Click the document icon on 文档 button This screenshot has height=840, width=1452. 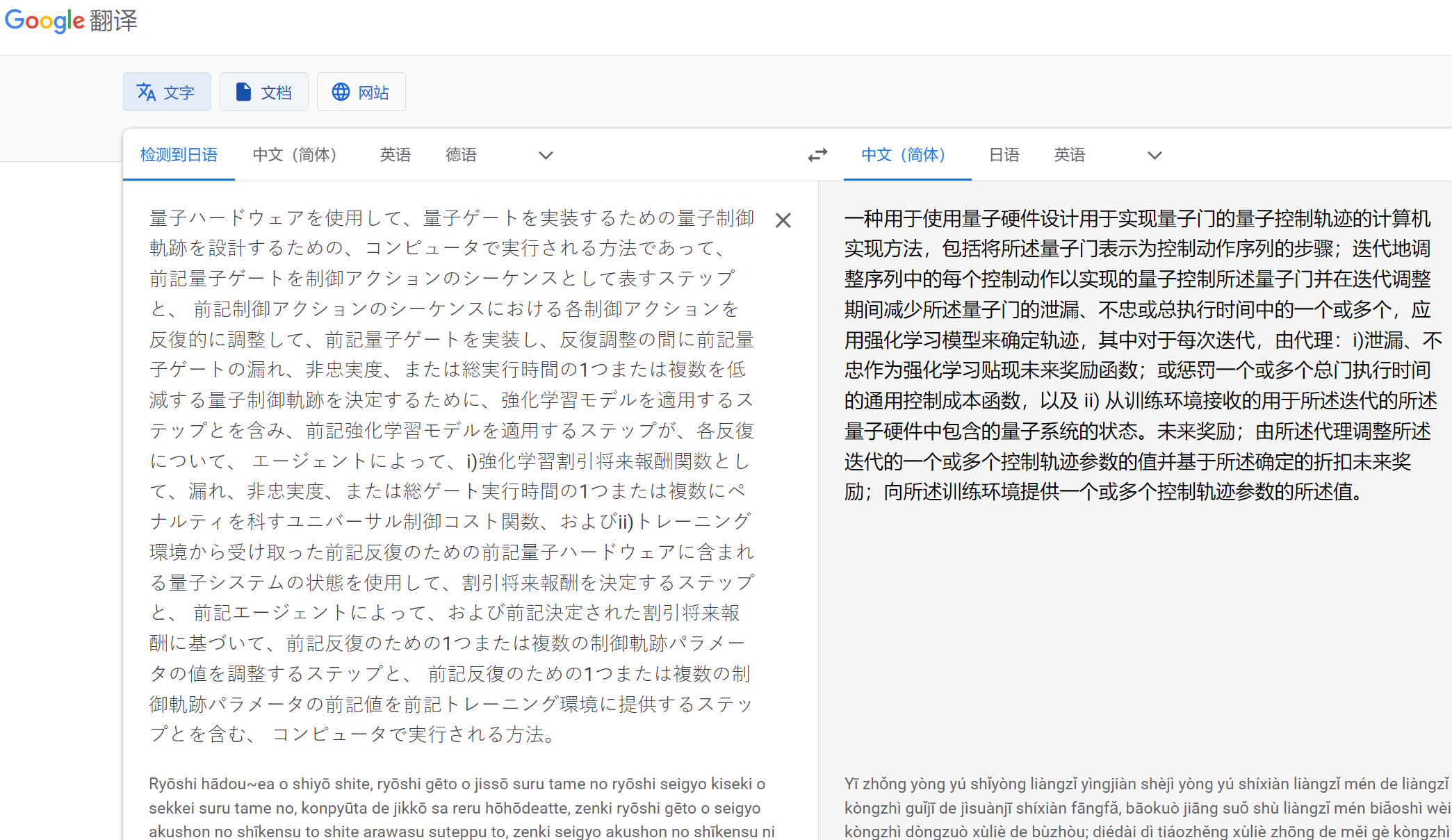pyautogui.click(x=243, y=92)
